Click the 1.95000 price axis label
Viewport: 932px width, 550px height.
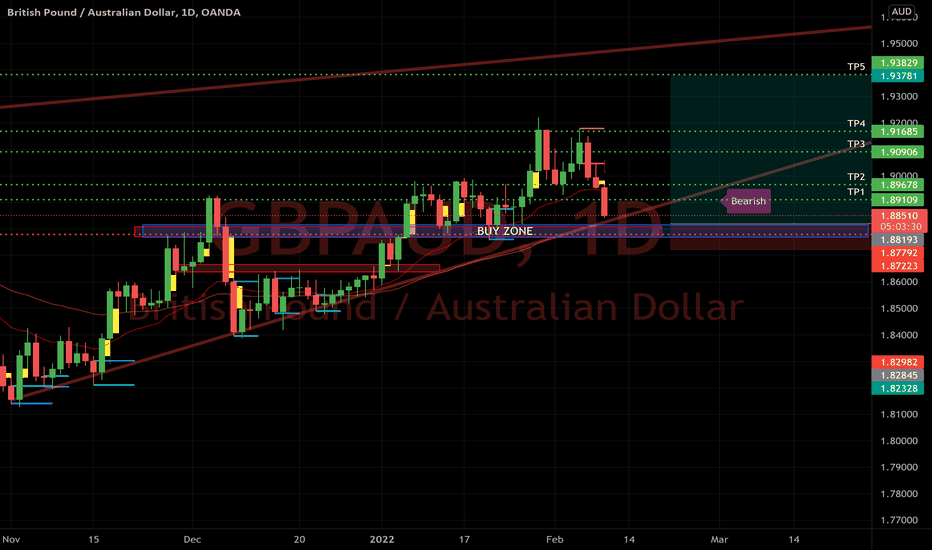point(899,43)
